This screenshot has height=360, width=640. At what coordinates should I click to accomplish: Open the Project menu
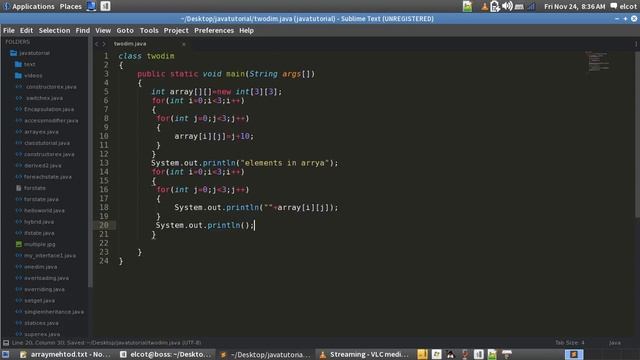click(176, 31)
